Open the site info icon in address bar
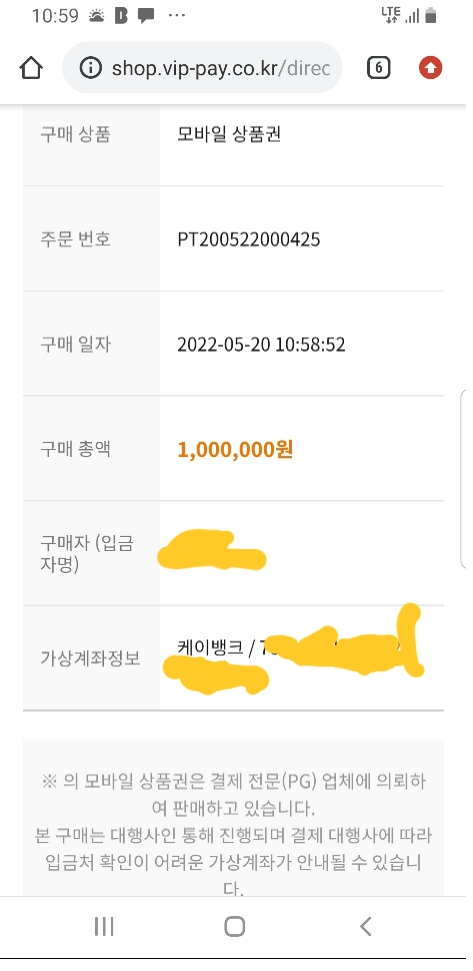Viewport: 473px width, 971px height. [91, 67]
